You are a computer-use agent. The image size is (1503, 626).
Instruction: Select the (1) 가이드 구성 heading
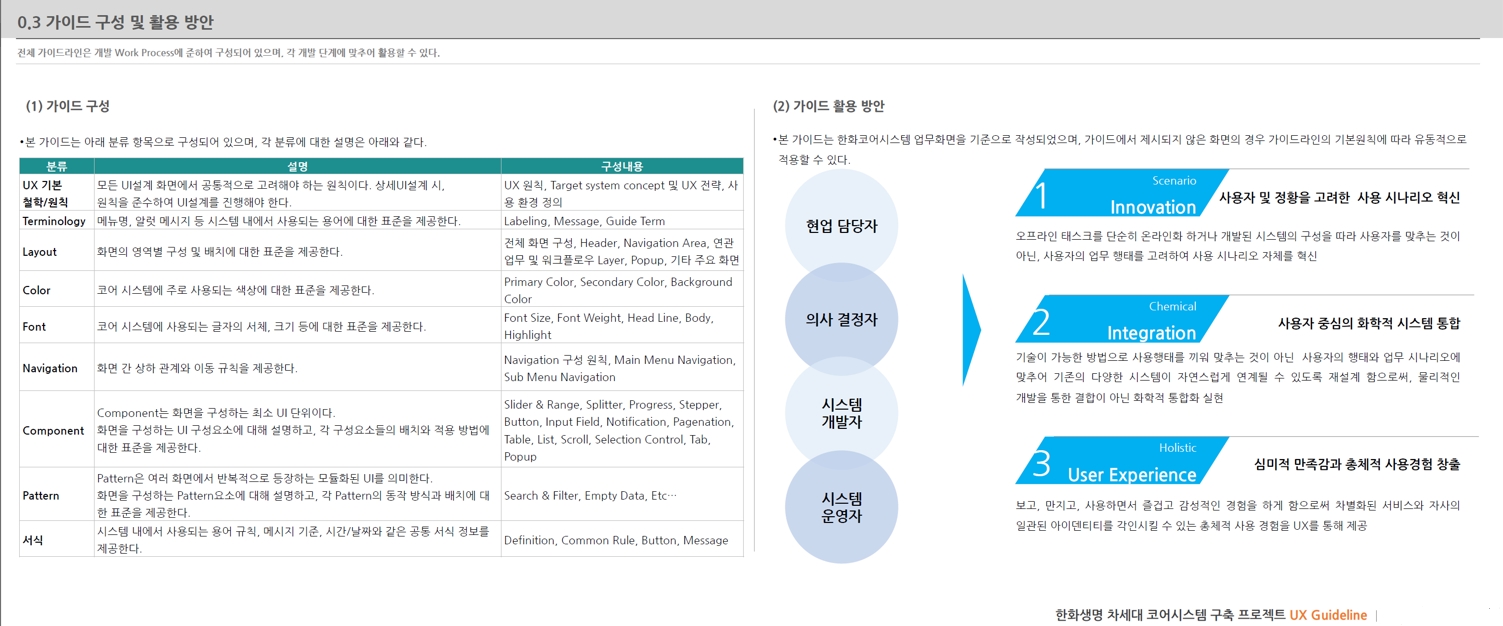coord(67,106)
